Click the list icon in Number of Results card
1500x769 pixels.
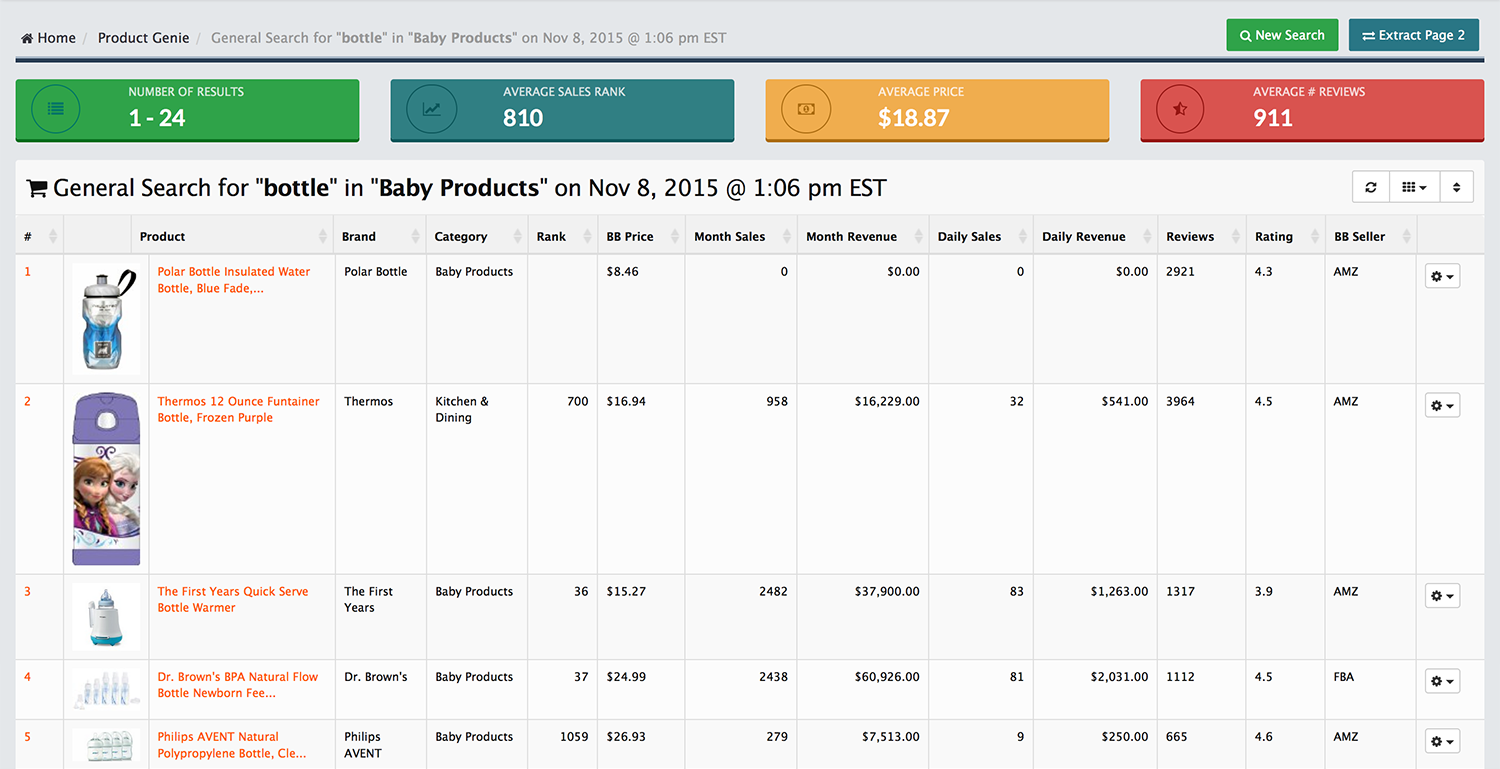tap(56, 109)
